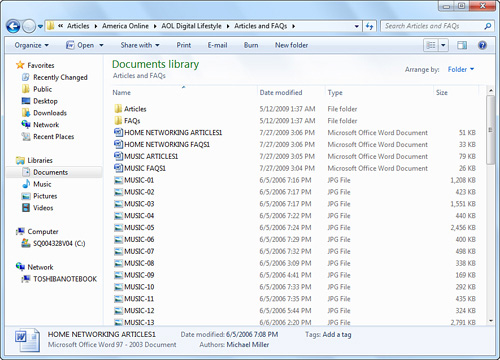Image resolution: width=500 pixels, height=360 pixels.
Task: Open the view options dropdown arrow
Action: pos(443,45)
